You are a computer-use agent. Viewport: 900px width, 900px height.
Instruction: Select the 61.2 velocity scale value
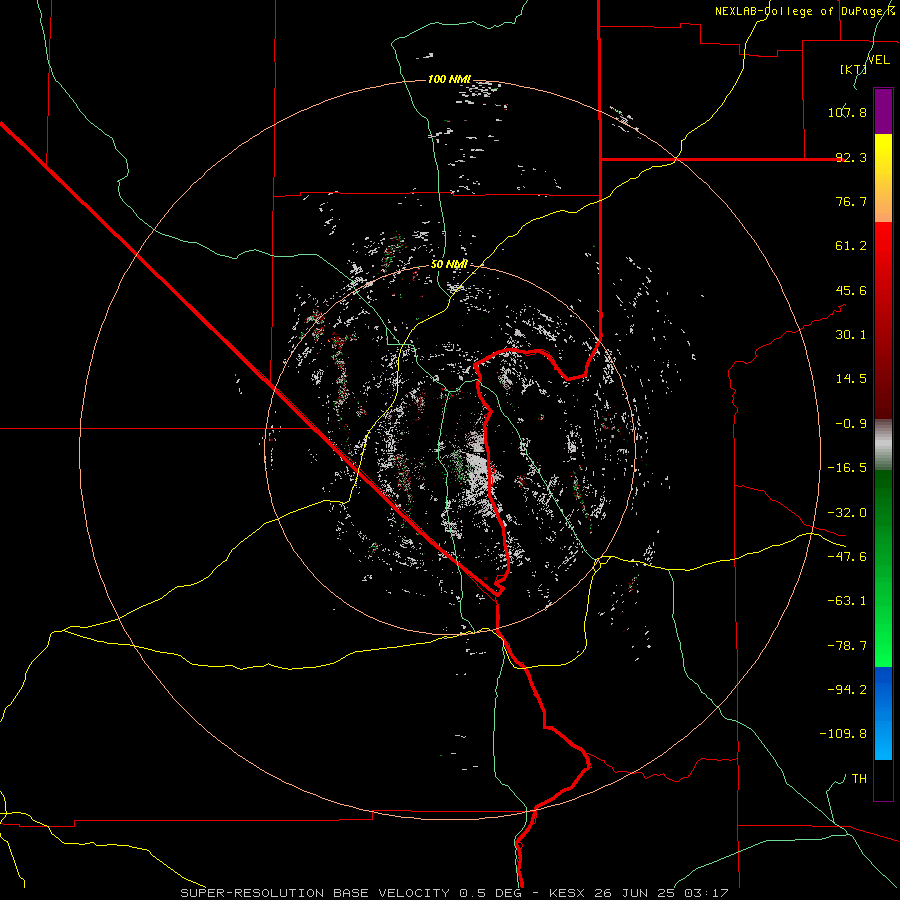pyautogui.click(x=851, y=246)
